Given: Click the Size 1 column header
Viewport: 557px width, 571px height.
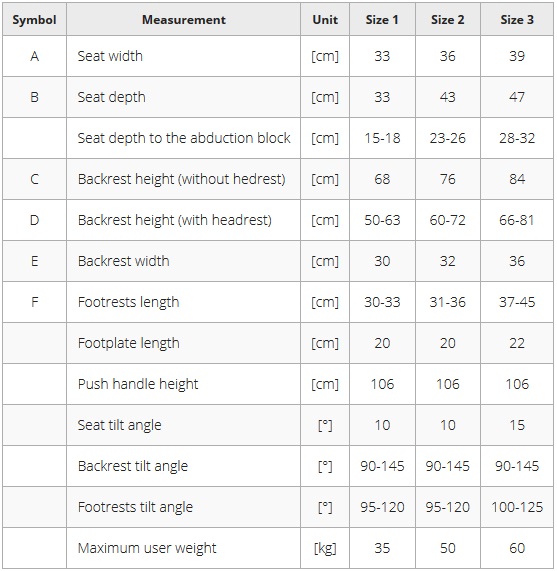Looking at the screenshot, I should [x=382, y=20].
